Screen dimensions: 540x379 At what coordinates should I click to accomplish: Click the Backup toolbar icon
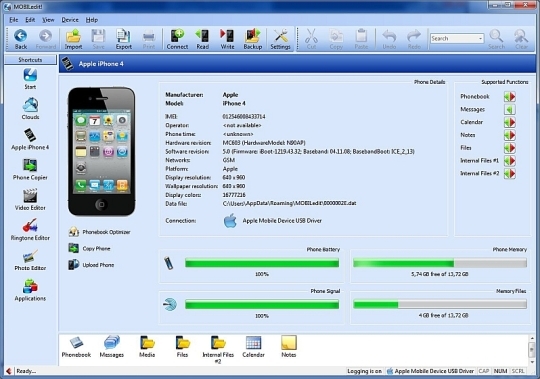point(253,39)
